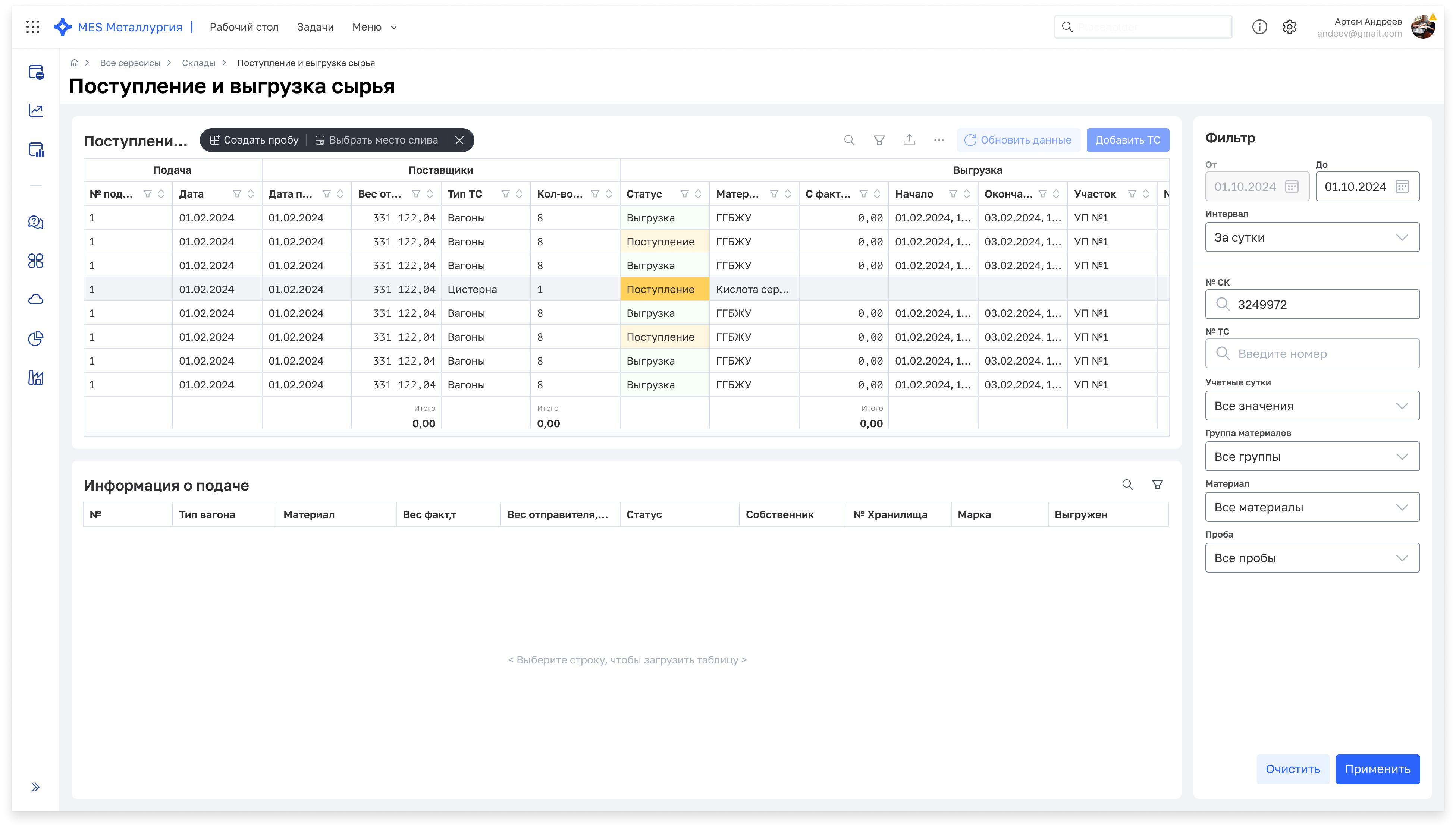Click search icon in Поступление table toolbar
1456x829 pixels.
[849, 140]
